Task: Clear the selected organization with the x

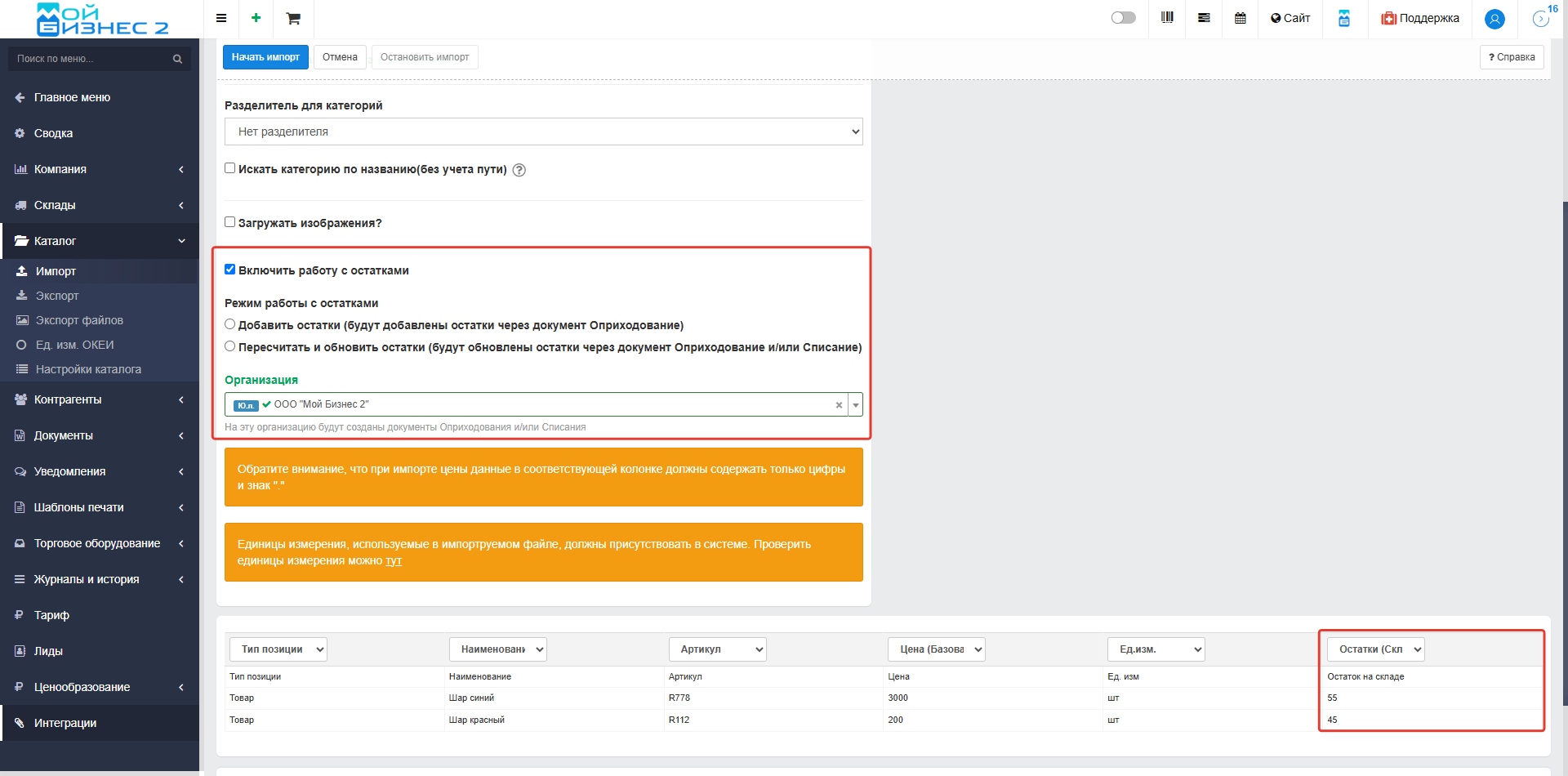Action: coord(839,405)
